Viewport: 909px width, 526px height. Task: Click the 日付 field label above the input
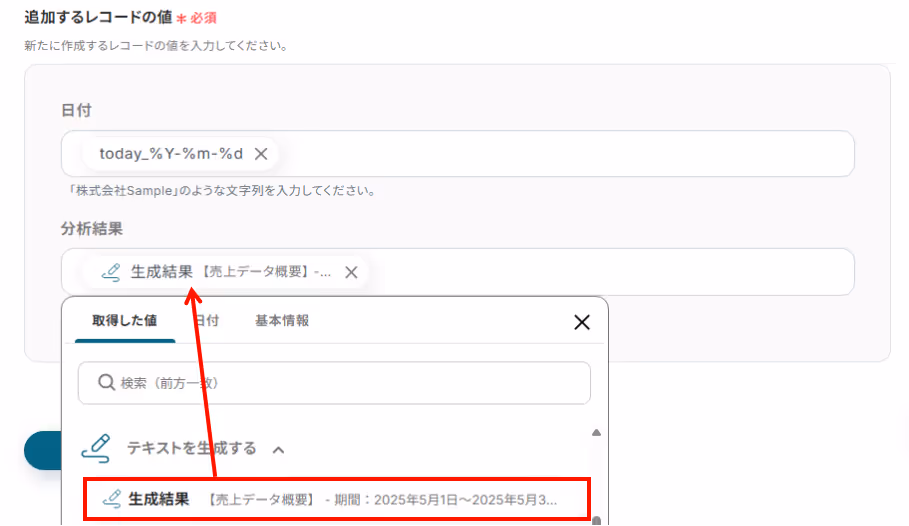click(x=76, y=110)
